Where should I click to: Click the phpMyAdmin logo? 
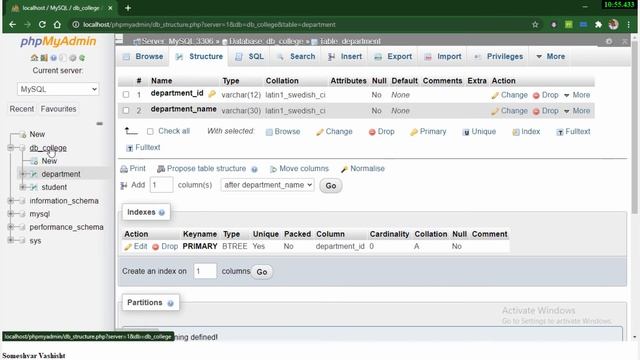(58, 41)
